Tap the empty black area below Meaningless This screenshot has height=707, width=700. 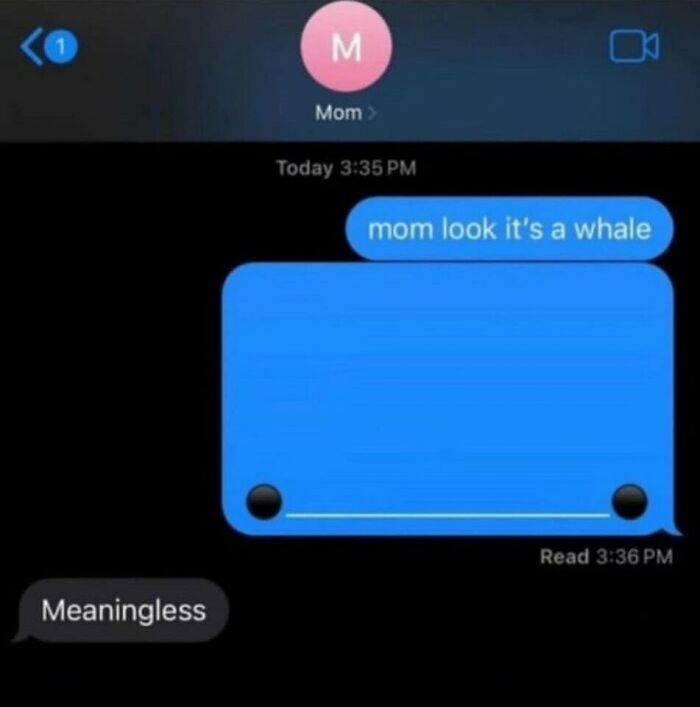coord(350,676)
